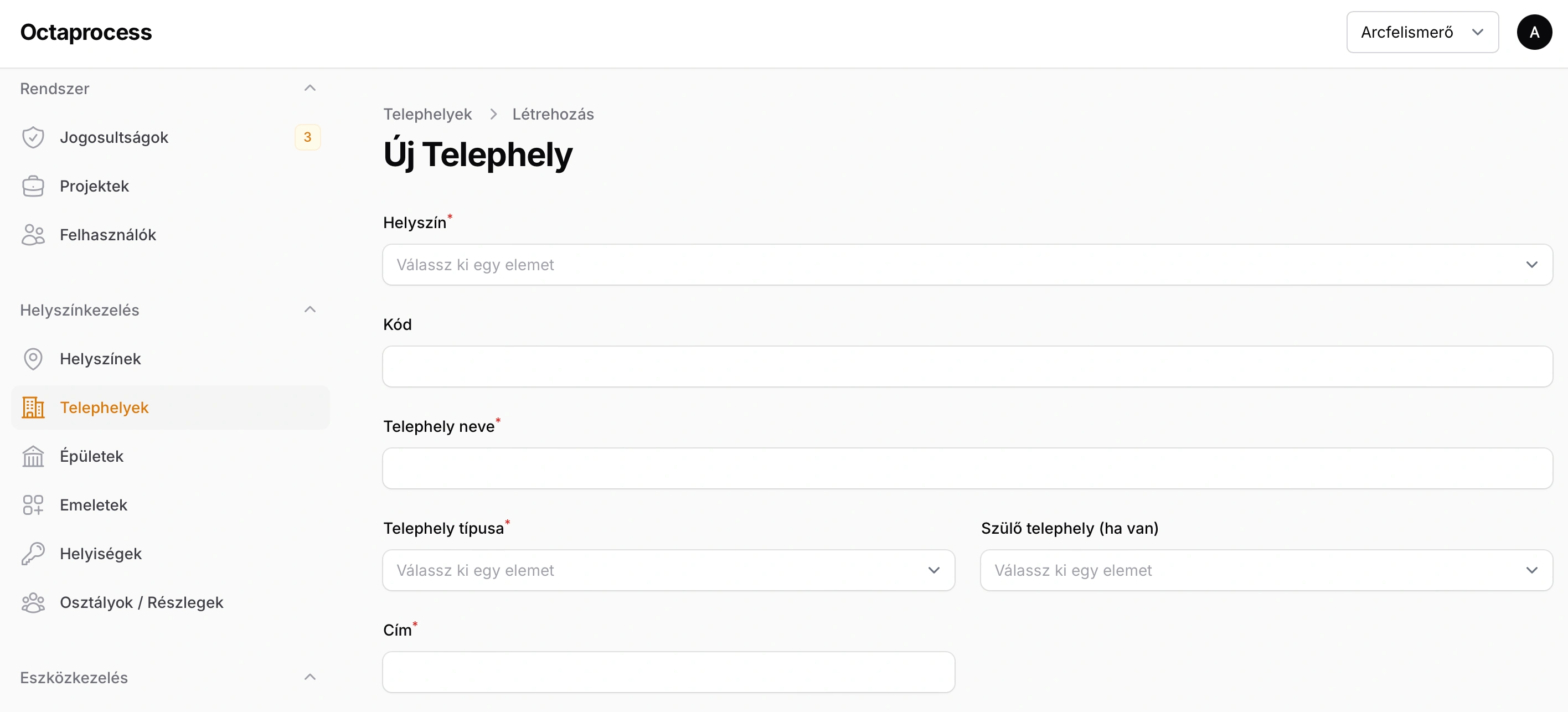Open the Szülő telephely dropdown
This screenshot has width=1568, height=712.
[x=1266, y=570]
